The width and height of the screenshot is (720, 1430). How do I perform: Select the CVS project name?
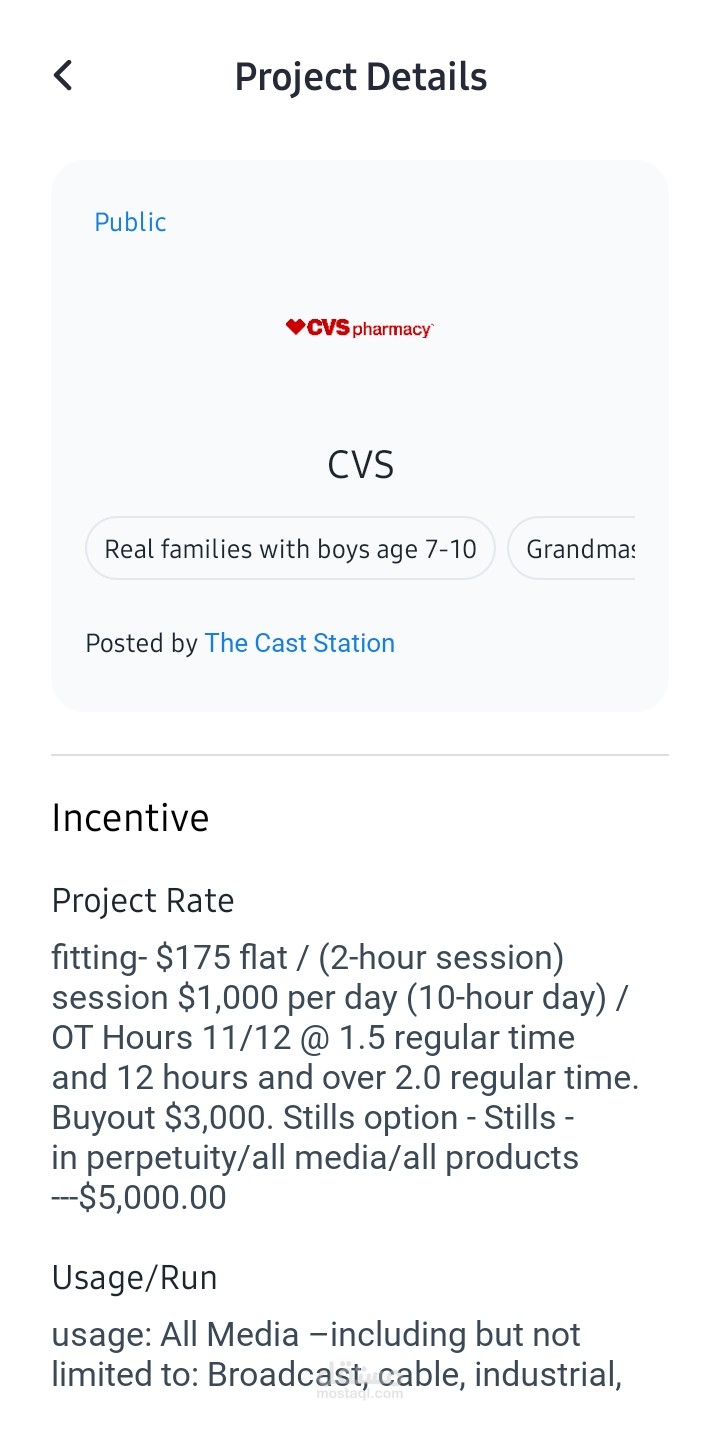tap(360, 465)
